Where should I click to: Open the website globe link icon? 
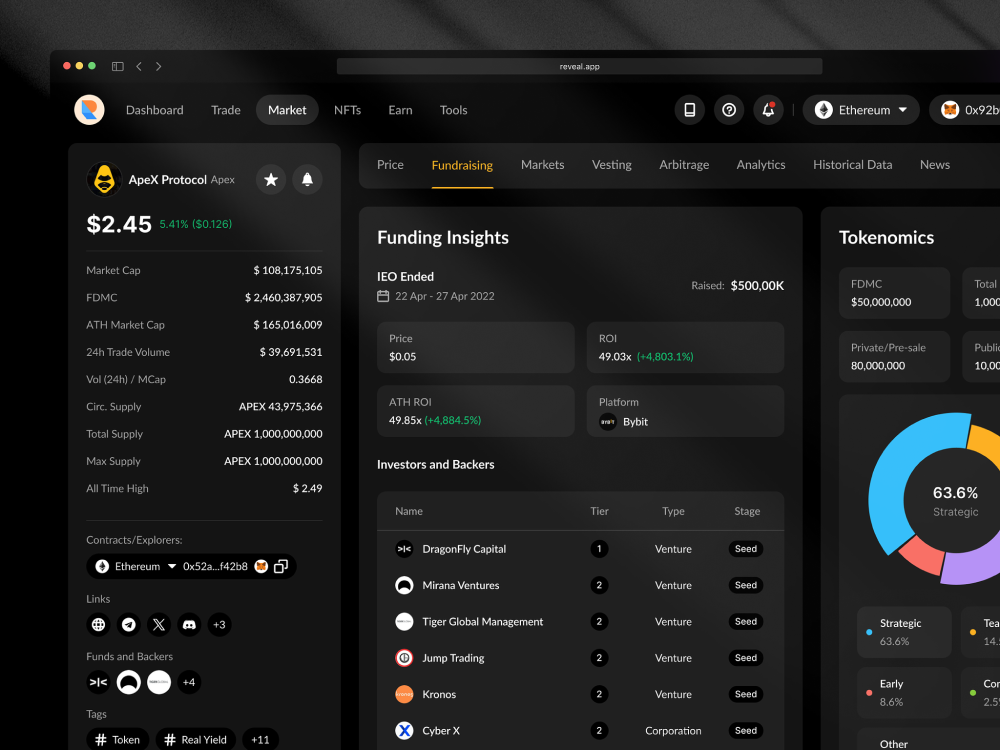pos(98,624)
